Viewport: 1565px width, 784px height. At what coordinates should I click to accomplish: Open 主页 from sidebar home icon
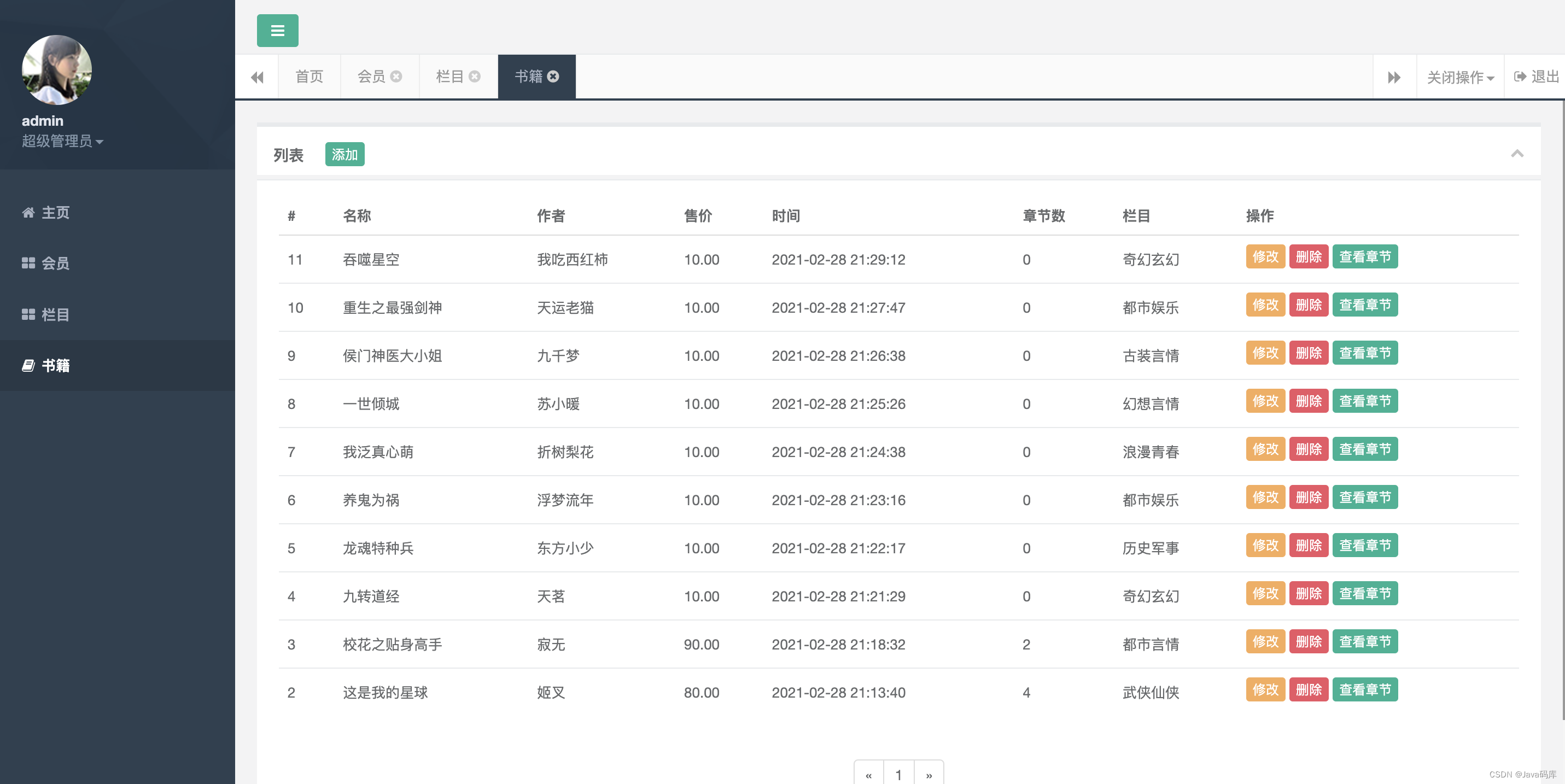(x=28, y=213)
